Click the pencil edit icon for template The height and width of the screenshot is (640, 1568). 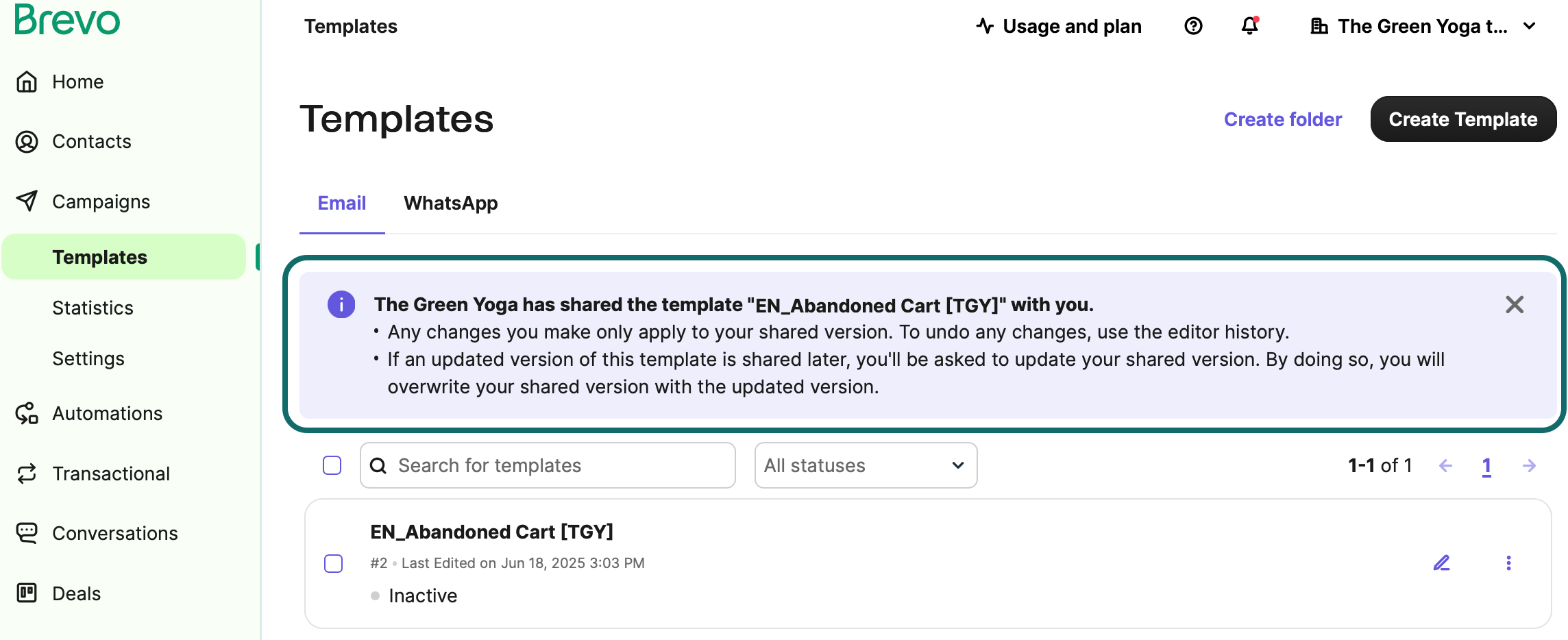click(1442, 563)
